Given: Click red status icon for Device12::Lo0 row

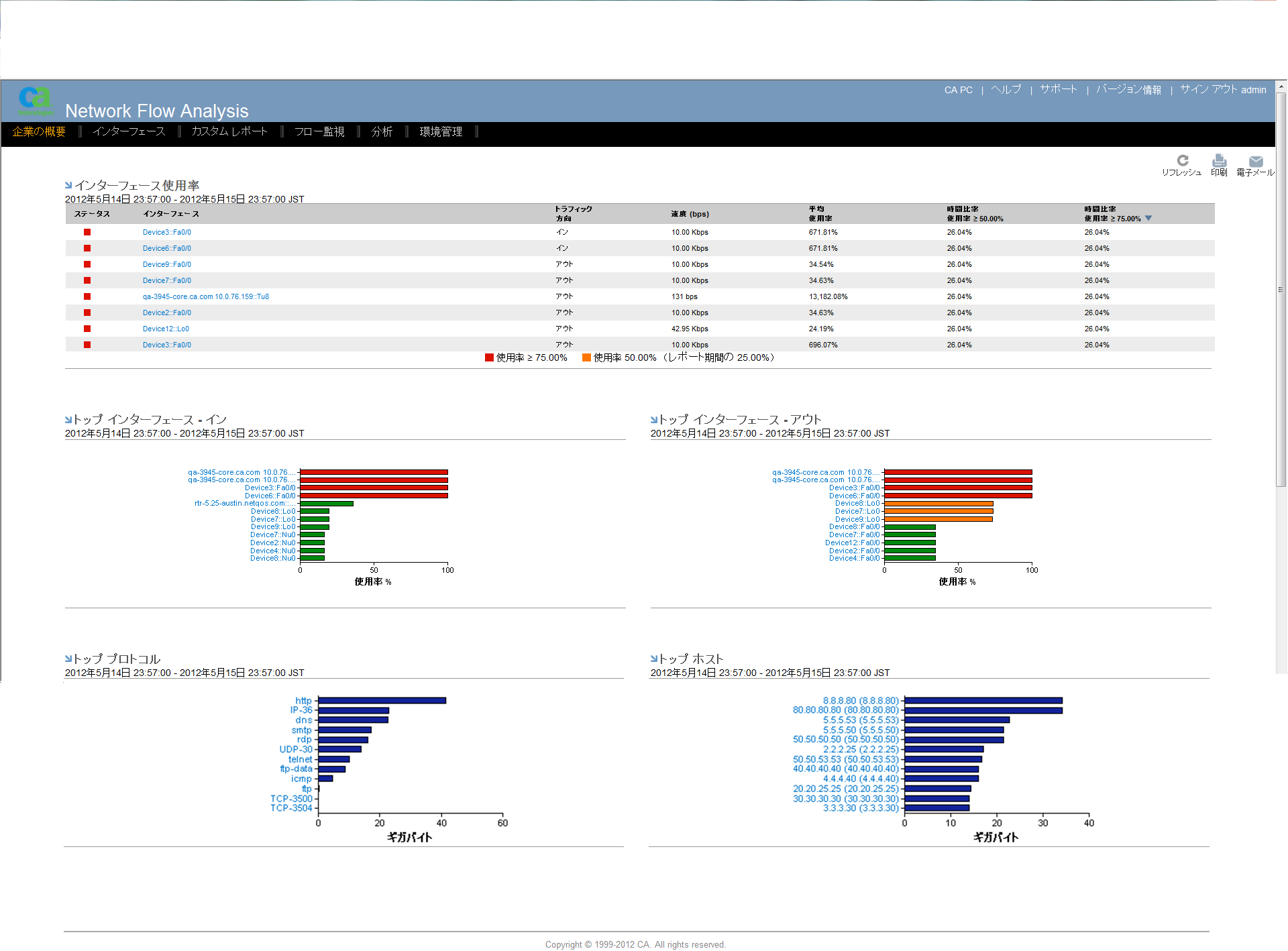Looking at the screenshot, I should coord(87,329).
